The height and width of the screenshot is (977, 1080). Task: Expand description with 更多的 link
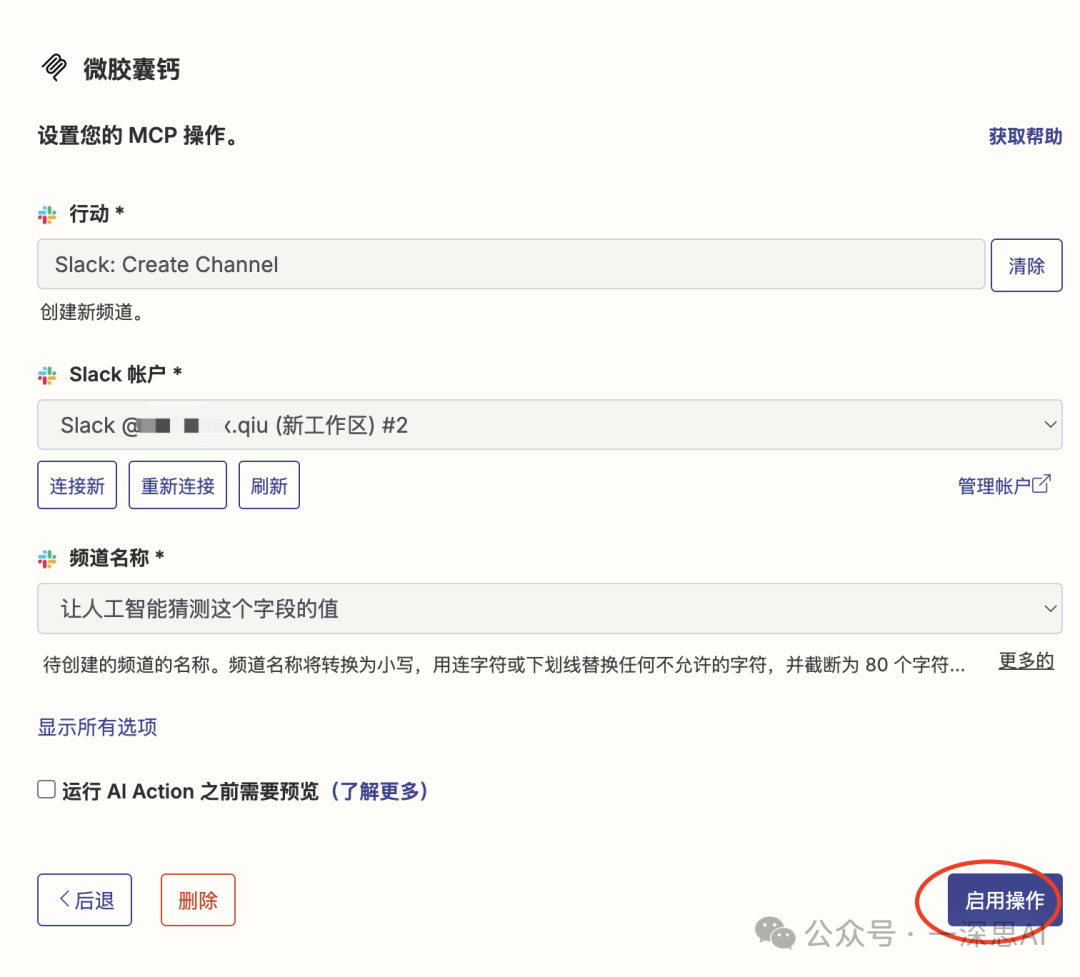[1026, 661]
